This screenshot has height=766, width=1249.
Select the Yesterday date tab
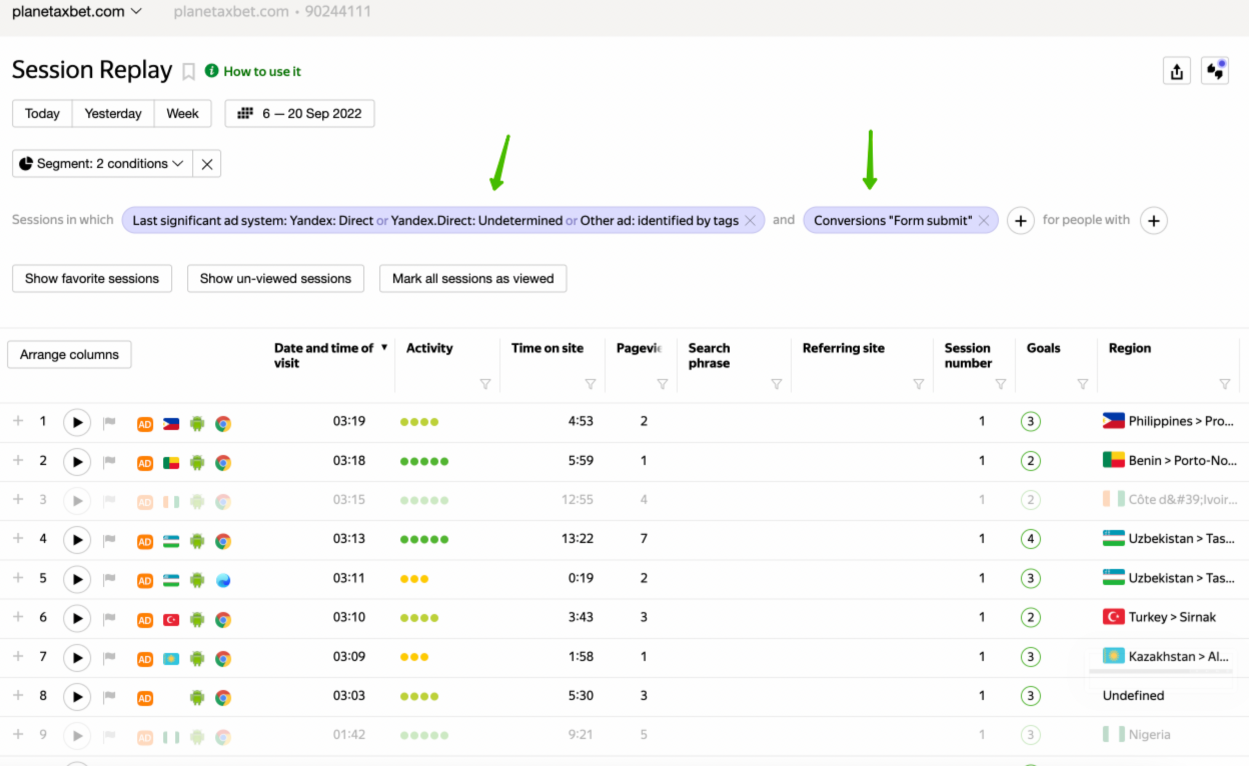(113, 114)
